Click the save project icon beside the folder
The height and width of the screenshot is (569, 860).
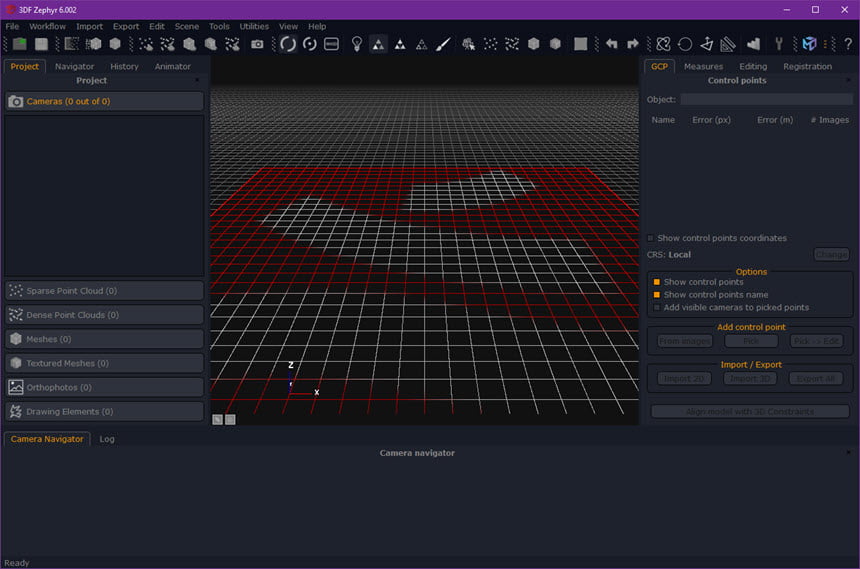pos(41,44)
